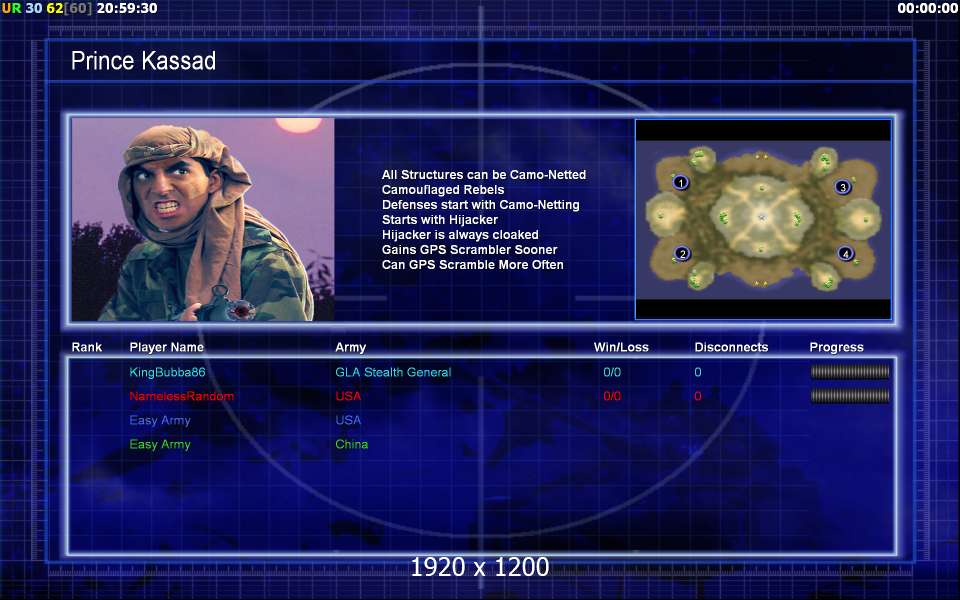Click the China army label
This screenshot has width=960, height=600.
[x=351, y=444]
